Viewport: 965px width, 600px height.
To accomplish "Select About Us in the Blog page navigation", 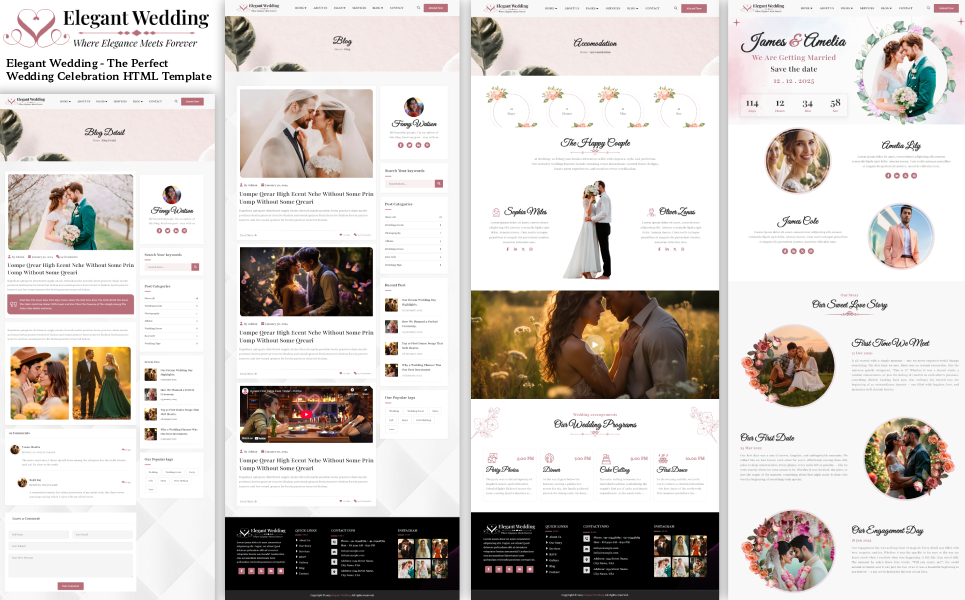I will [320, 7].
